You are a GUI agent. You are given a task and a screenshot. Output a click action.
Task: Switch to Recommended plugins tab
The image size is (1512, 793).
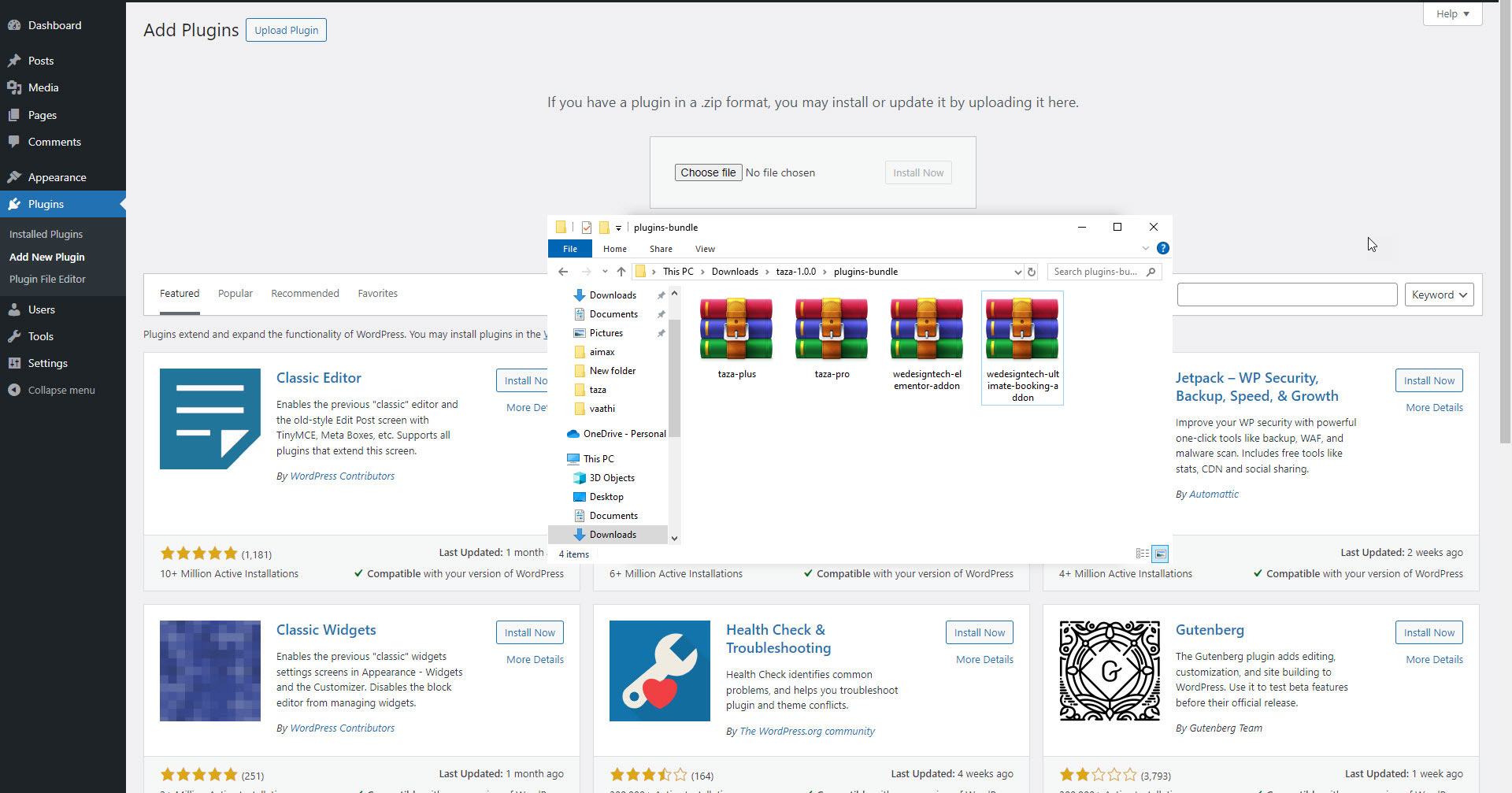pos(305,293)
